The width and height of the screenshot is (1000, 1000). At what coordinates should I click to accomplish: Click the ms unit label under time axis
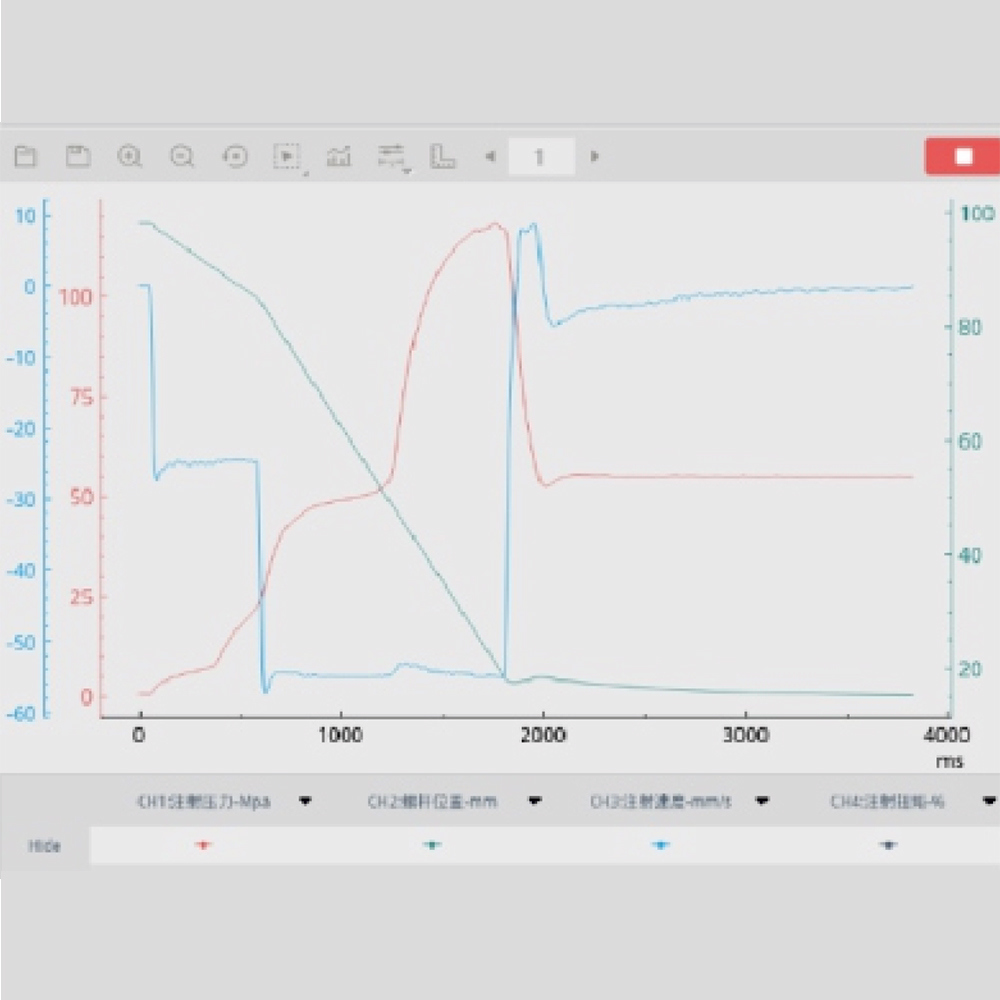[x=950, y=761]
